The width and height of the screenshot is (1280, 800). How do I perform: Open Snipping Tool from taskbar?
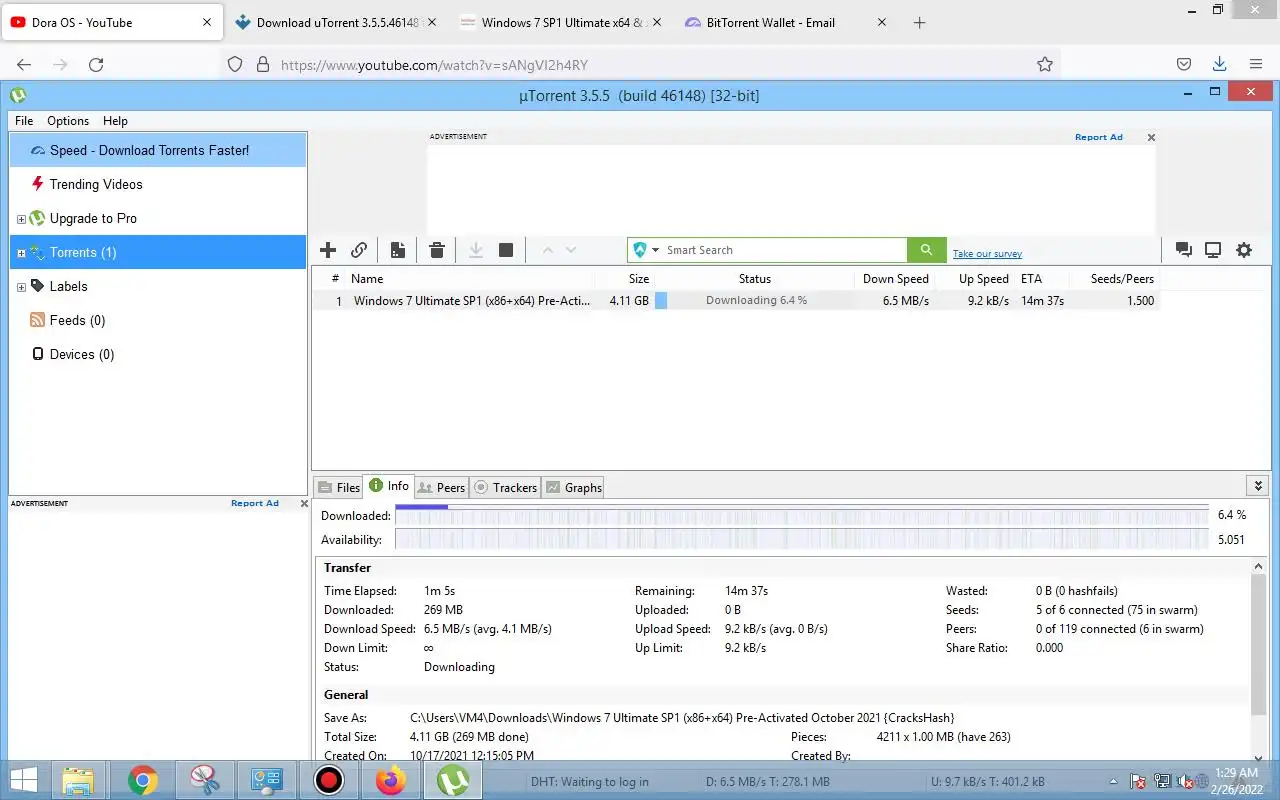coord(204,780)
